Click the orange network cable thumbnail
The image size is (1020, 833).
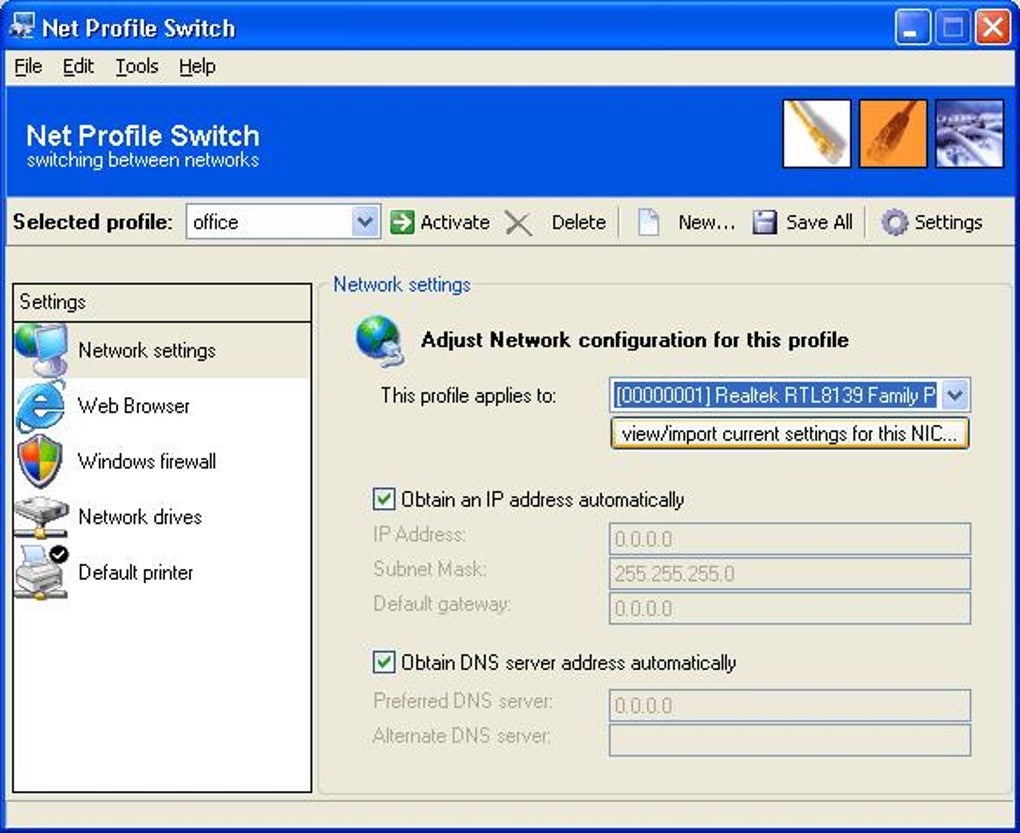pos(892,133)
